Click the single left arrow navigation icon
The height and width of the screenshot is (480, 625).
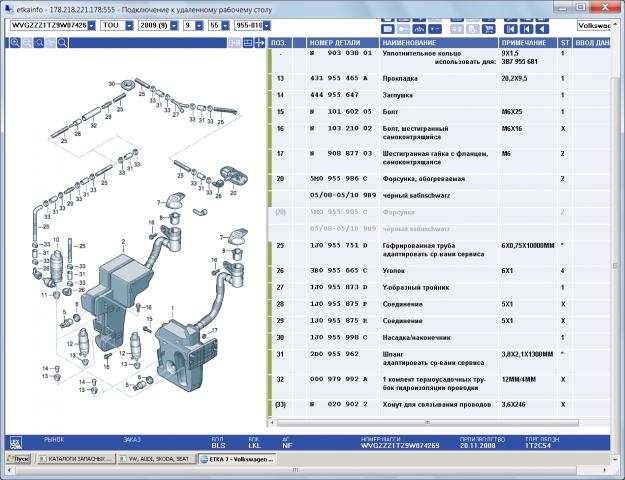pyautogui.click(x=542, y=29)
